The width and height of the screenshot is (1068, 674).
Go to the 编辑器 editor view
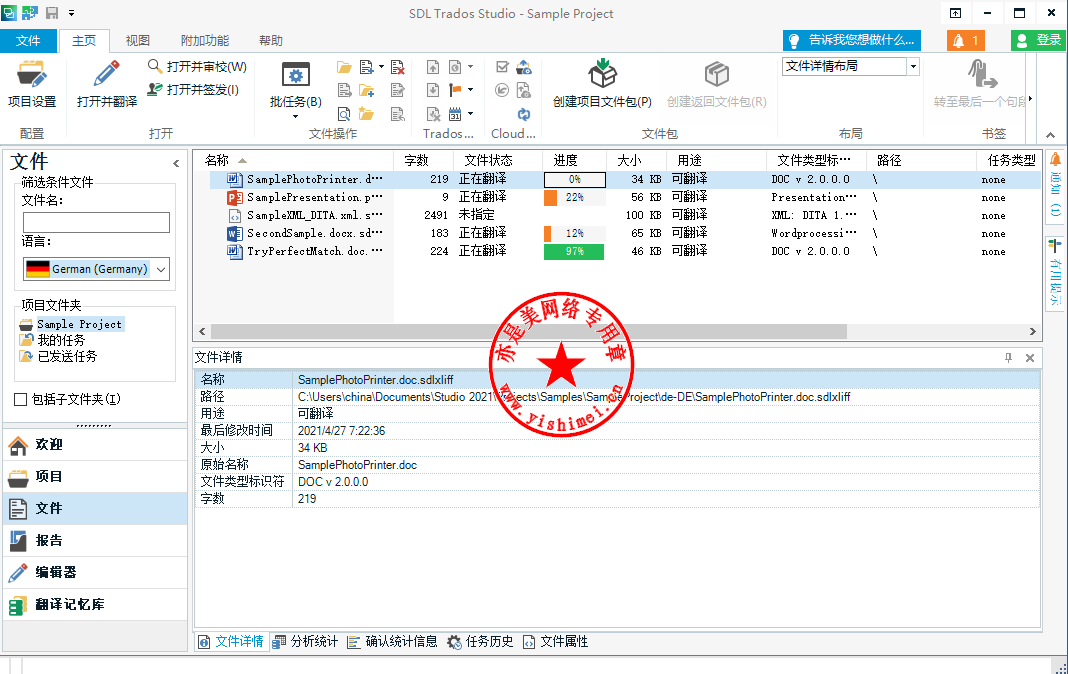[95, 573]
